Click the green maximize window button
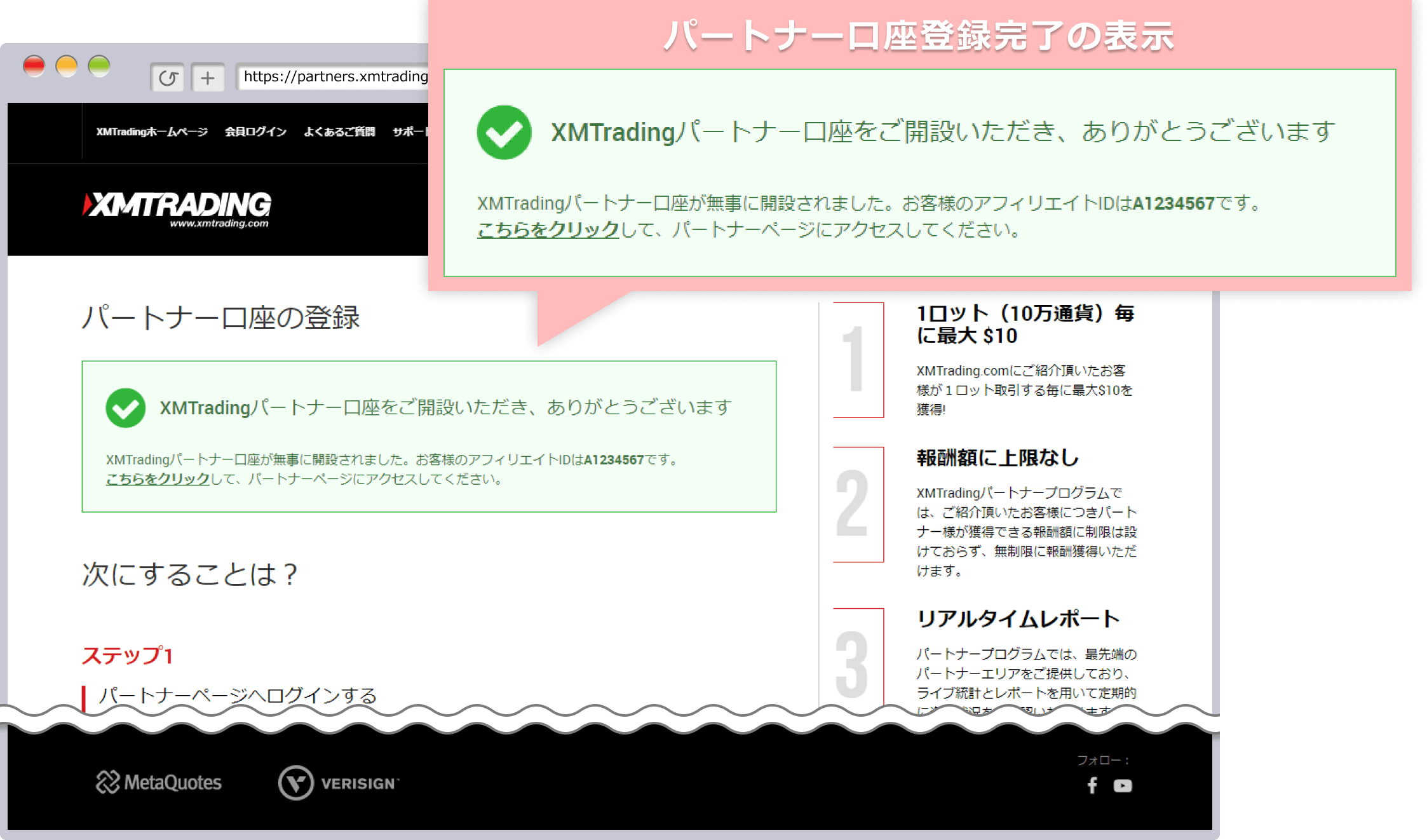Viewport: 1427px width, 840px height. [99, 65]
